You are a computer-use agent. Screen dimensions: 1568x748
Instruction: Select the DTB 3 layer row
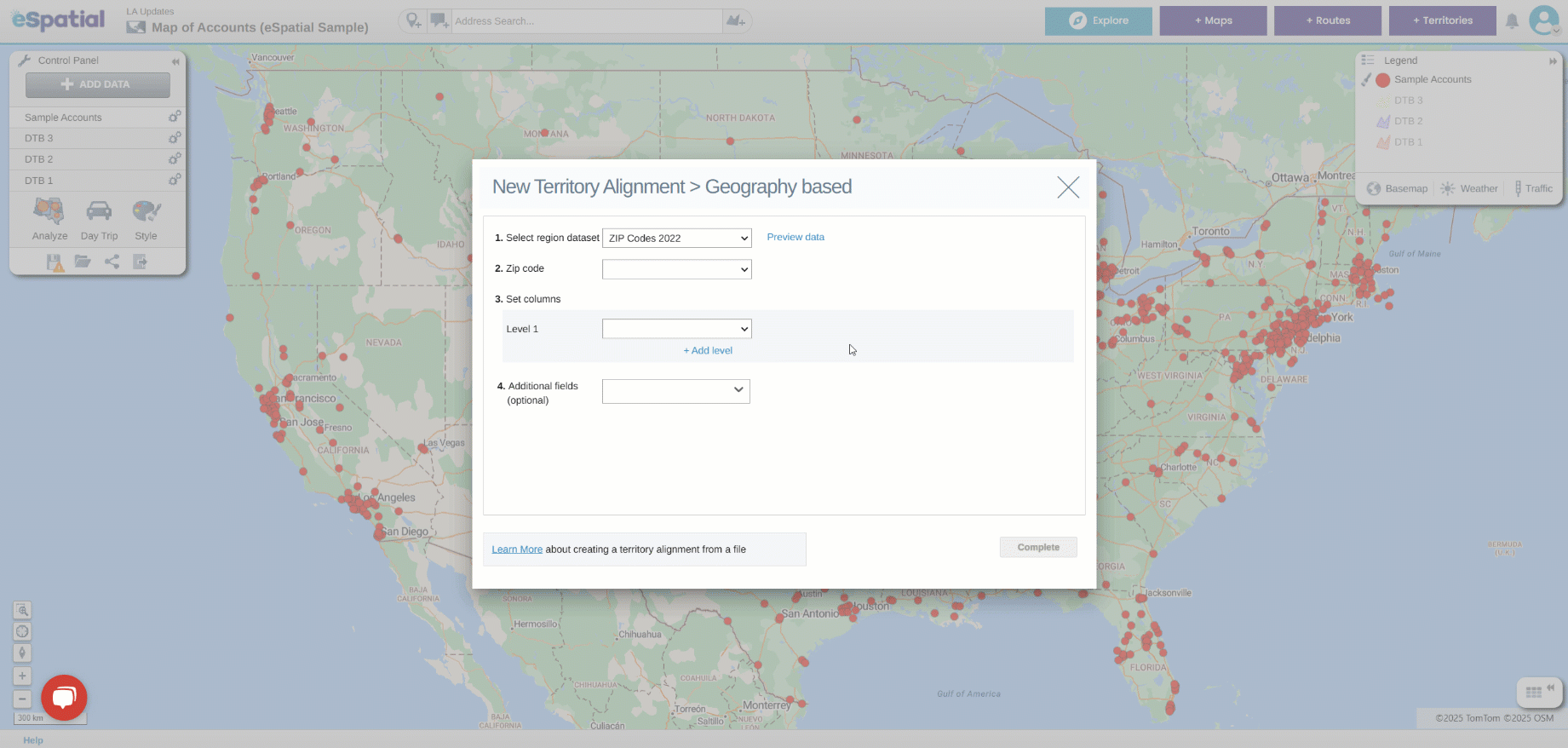click(98, 138)
